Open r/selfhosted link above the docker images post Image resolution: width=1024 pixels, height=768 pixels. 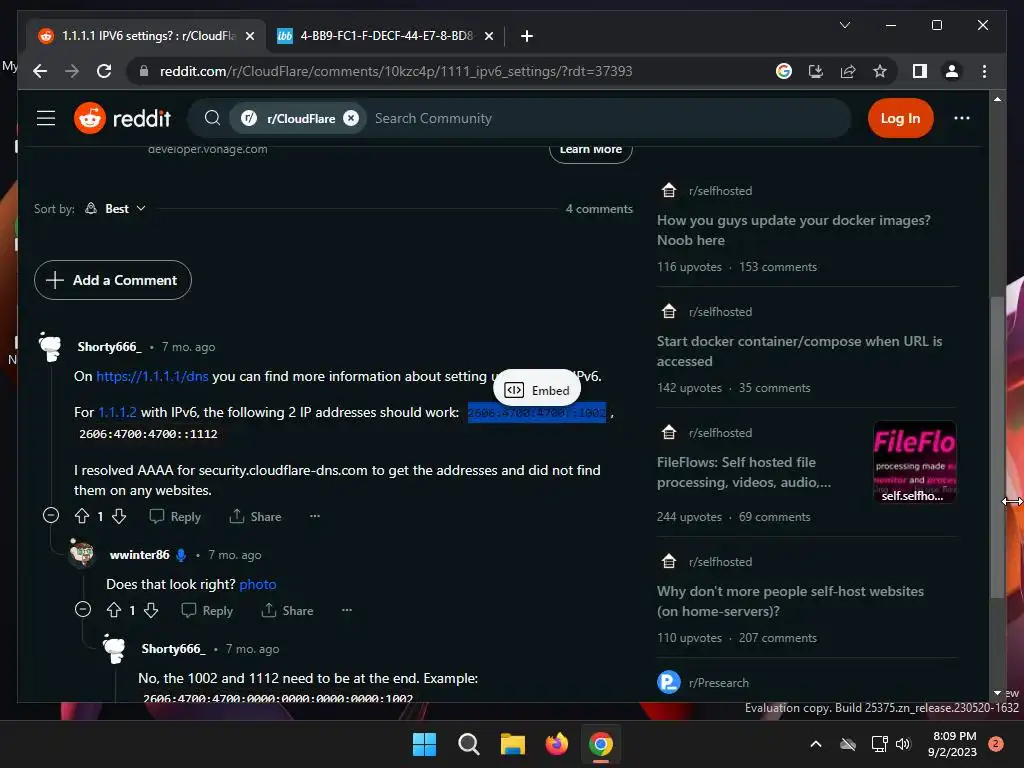point(720,191)
